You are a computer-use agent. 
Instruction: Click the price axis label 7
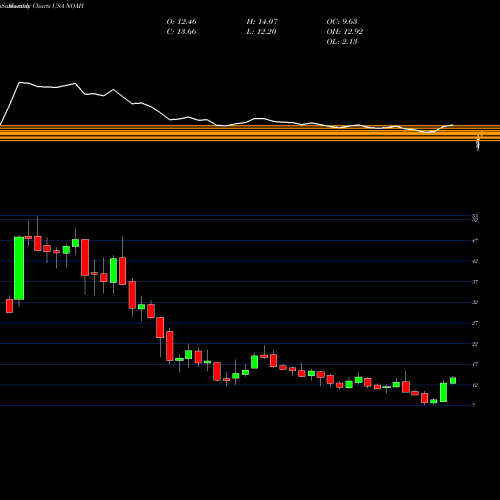474,406
